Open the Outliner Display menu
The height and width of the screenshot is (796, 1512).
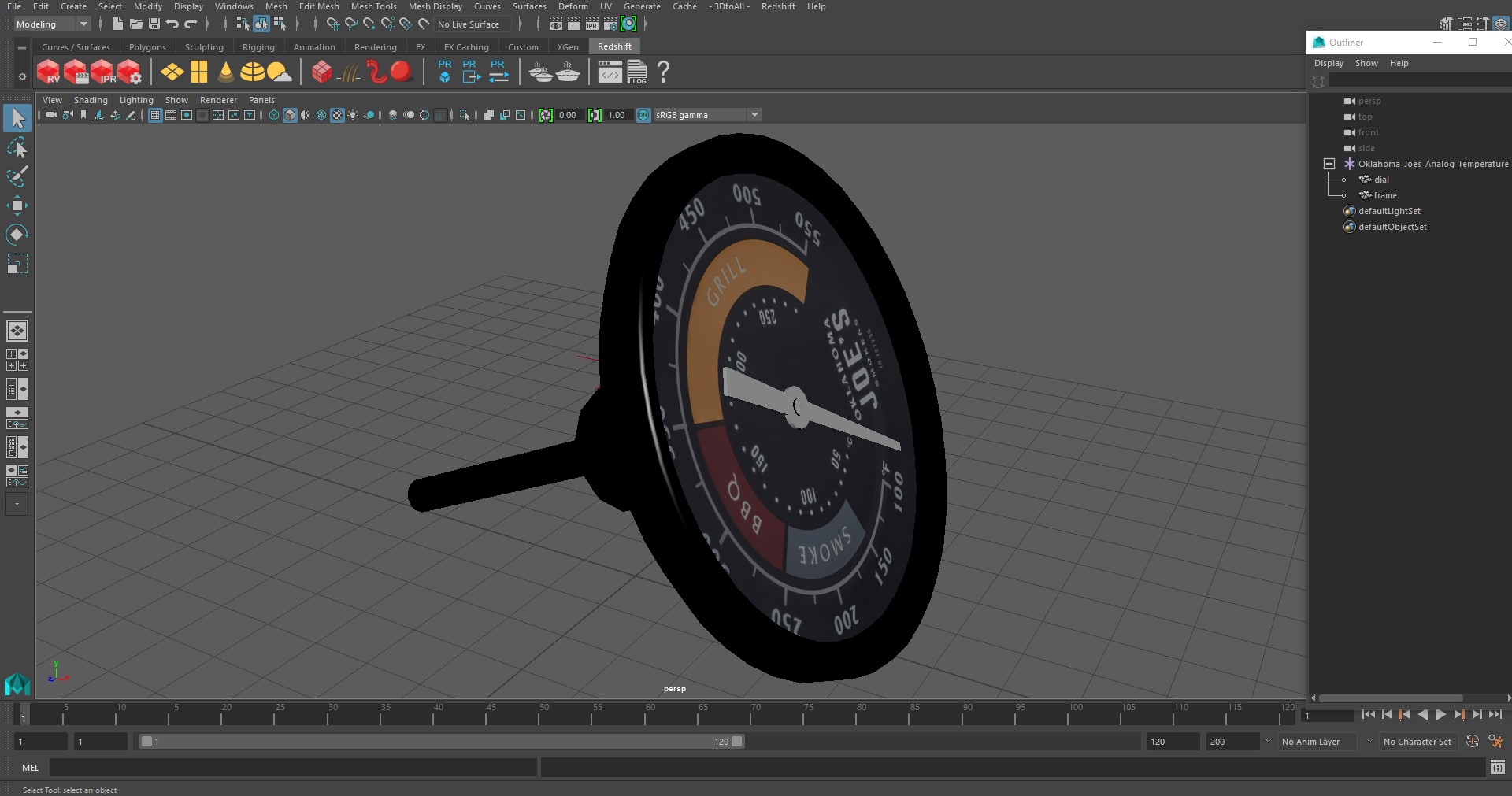point(1329,63)
